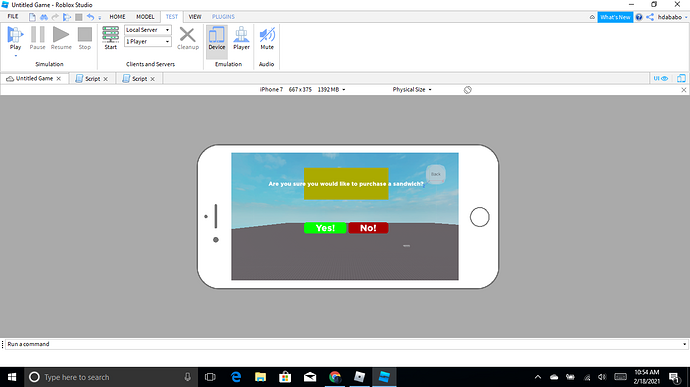The image size is (690, 387).
Task: Click the Resume simulation button
Action: pyautogui.click(x=61, y=38)
